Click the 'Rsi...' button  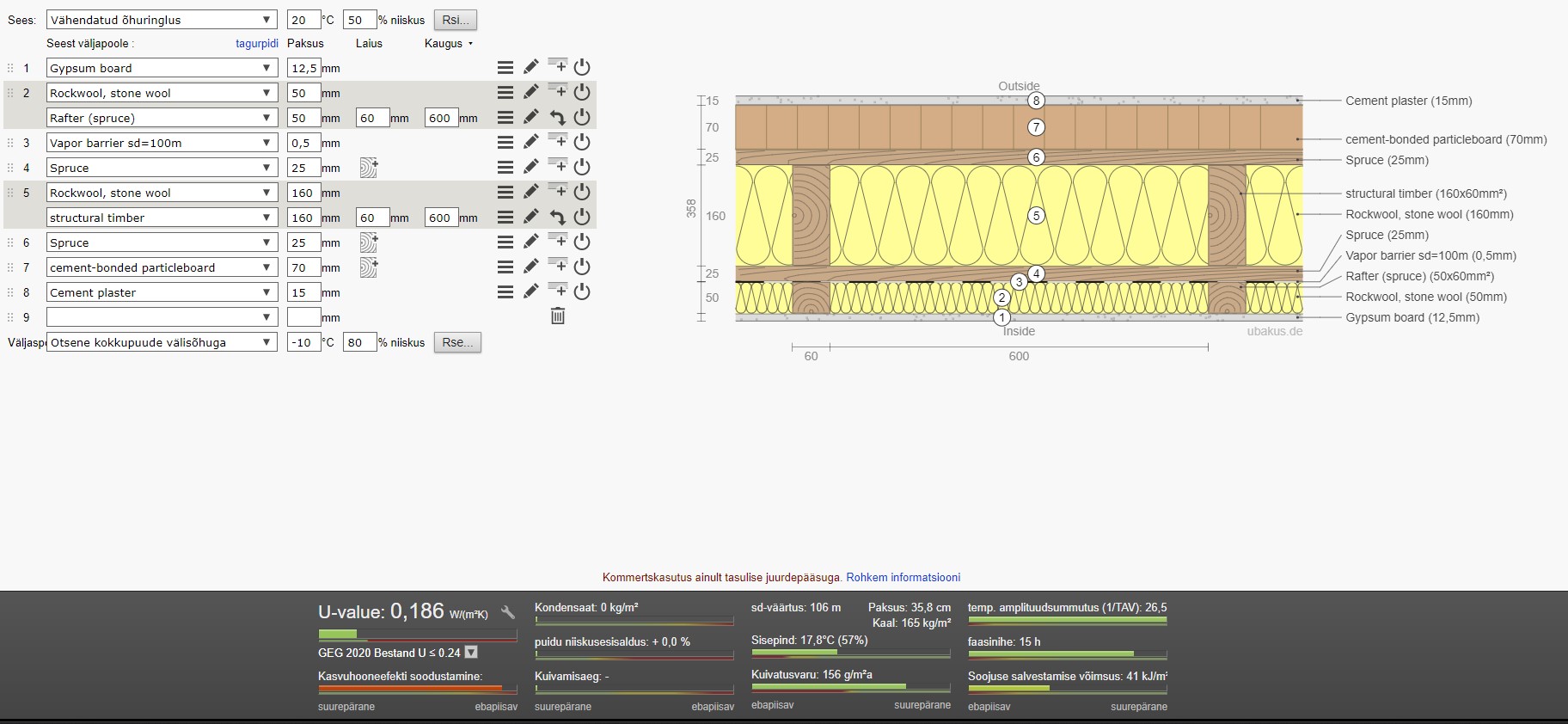[455, 20]
